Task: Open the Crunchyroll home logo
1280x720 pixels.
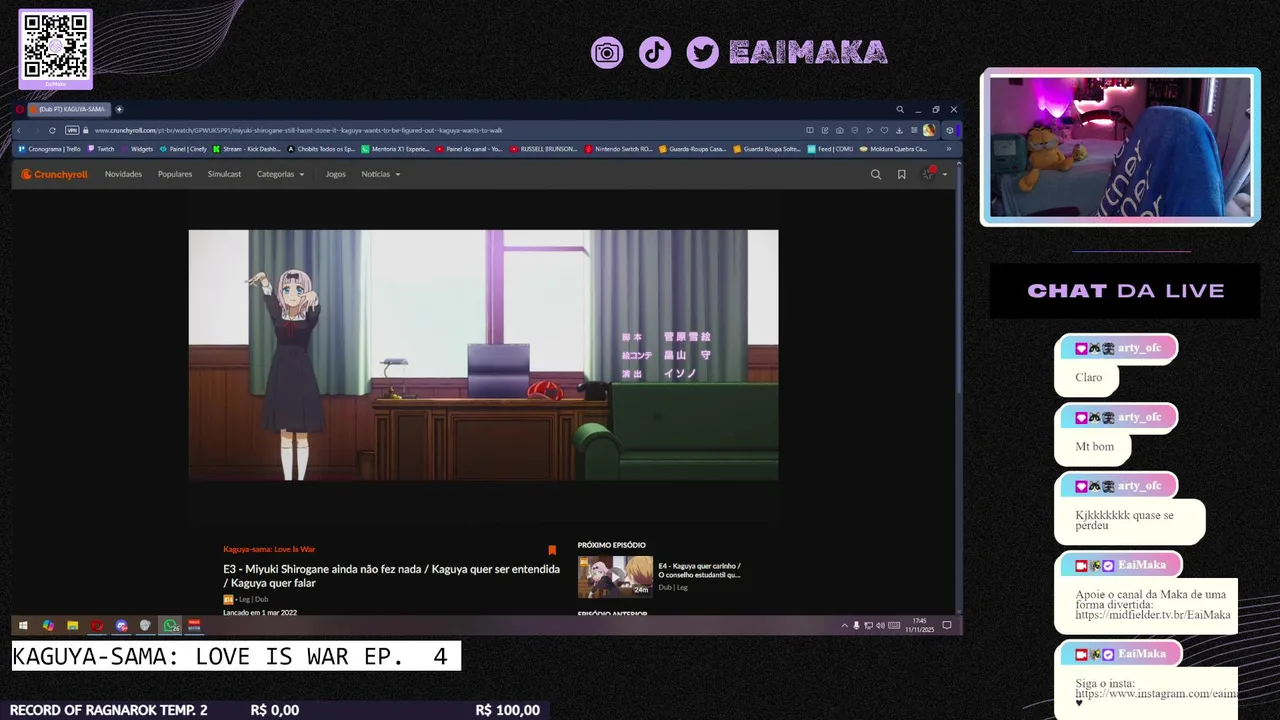Action: coord(55,174)
